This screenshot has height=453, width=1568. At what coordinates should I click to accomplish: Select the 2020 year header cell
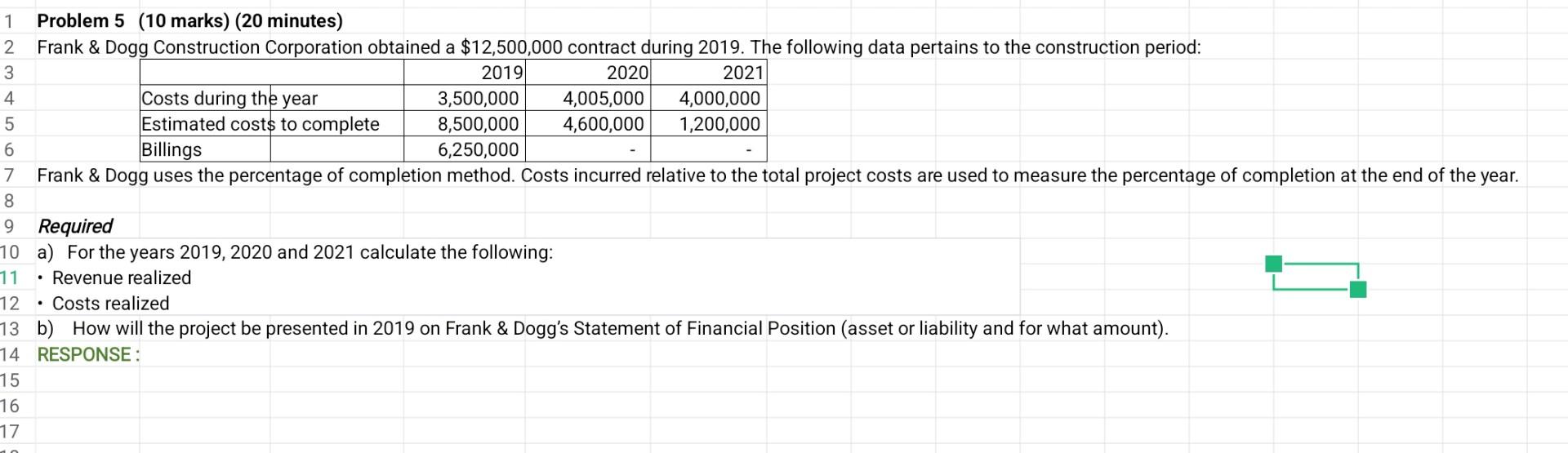pyautogui.click(x=587, y=73)
